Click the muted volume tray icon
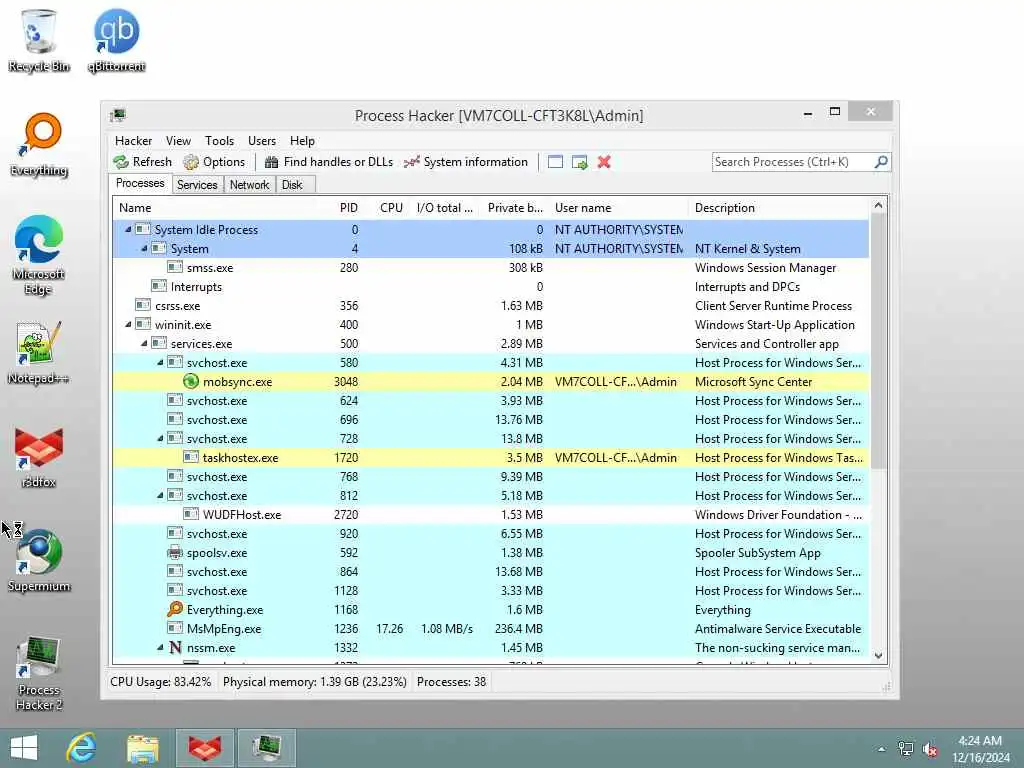The image size is (1024, 768). (930, 749)
